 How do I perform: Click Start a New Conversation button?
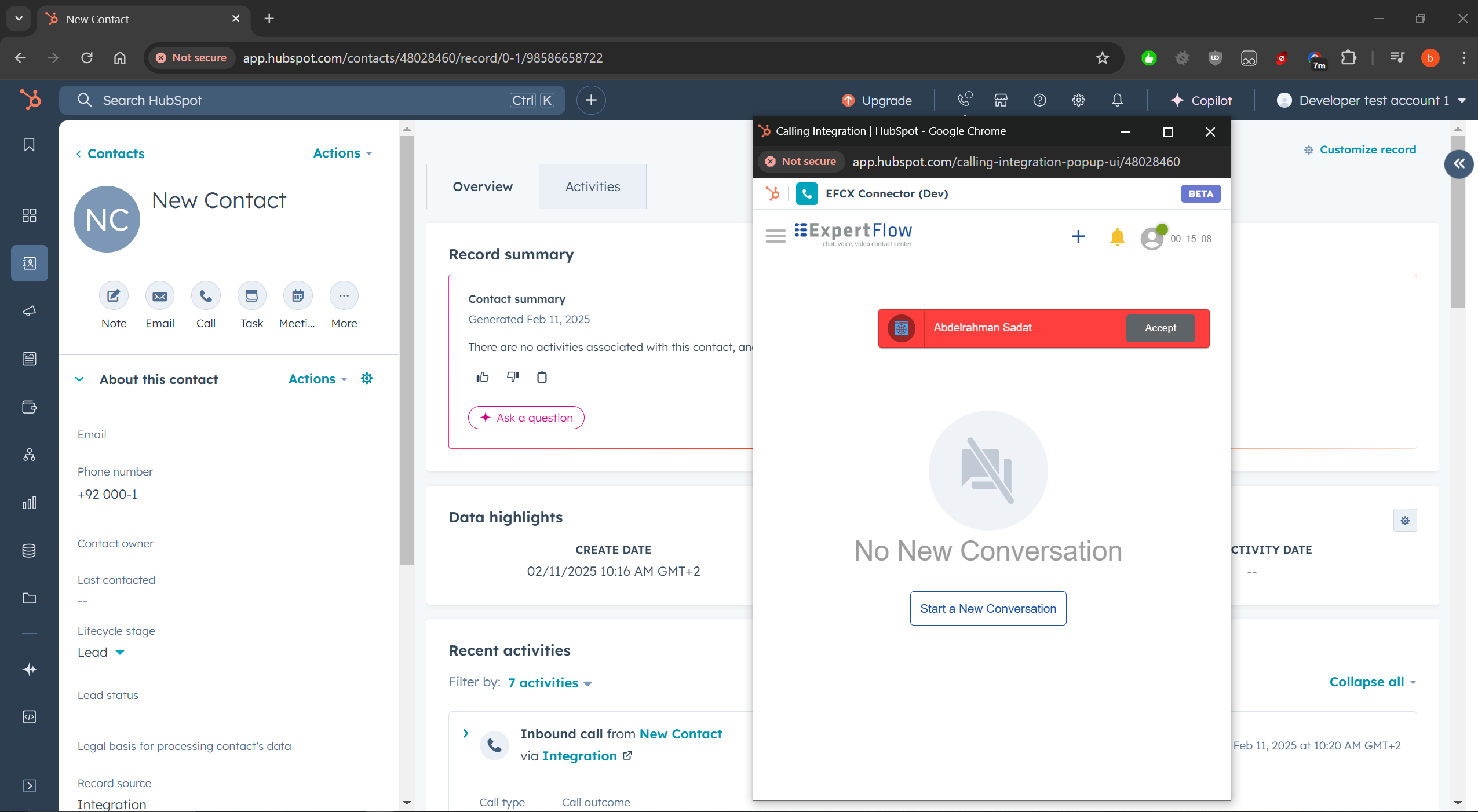988,609
